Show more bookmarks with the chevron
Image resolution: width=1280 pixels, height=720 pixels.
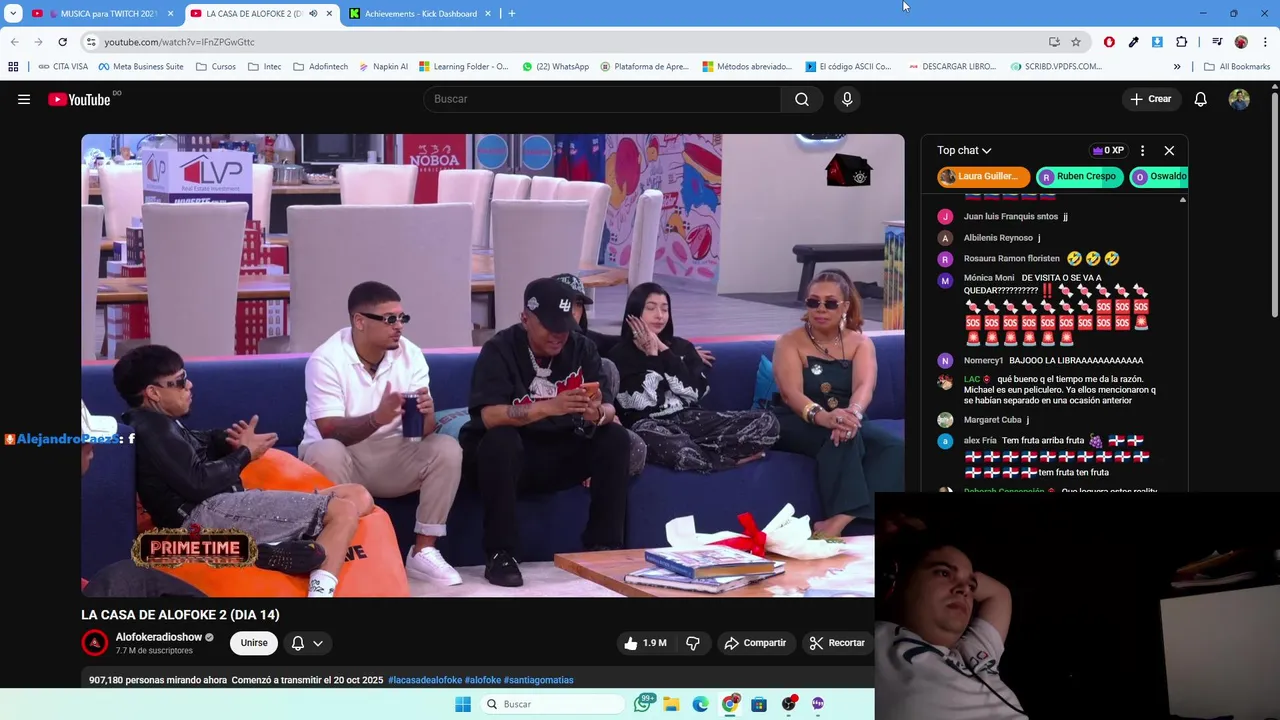[1177, 67]
